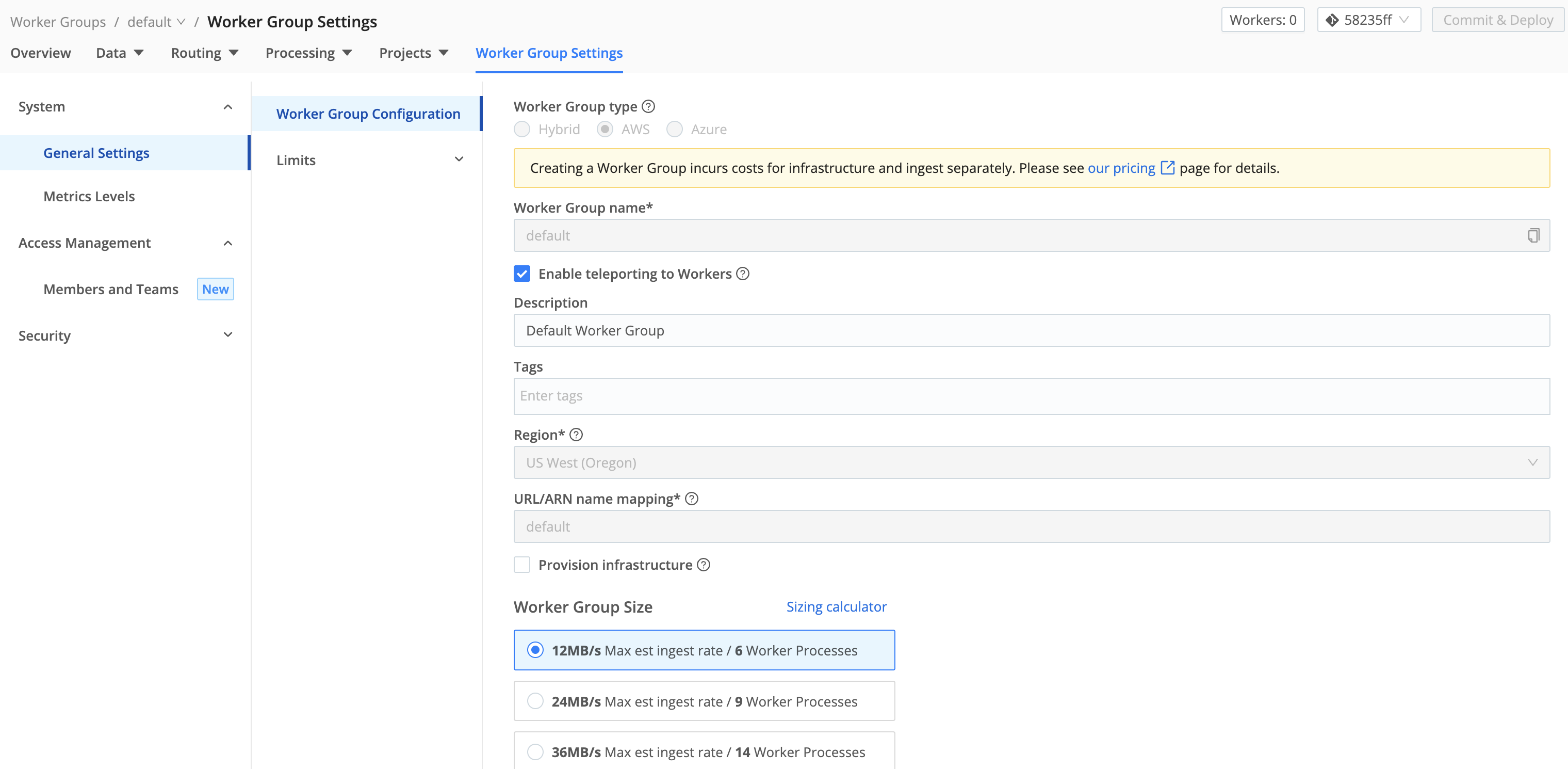Open the Provision infrastructure help tooltip
The width and height of the screenshot is (1568, 769).
[x=704, y=565]
